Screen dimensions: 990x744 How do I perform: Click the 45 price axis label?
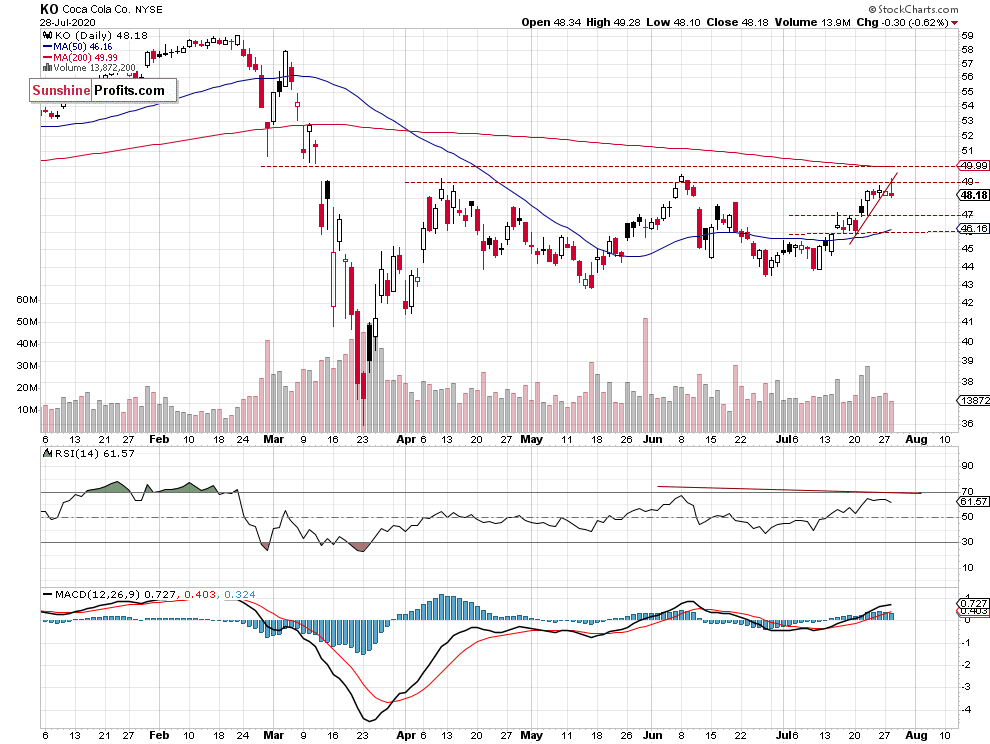pyautogui.click(x=967, y=248)
